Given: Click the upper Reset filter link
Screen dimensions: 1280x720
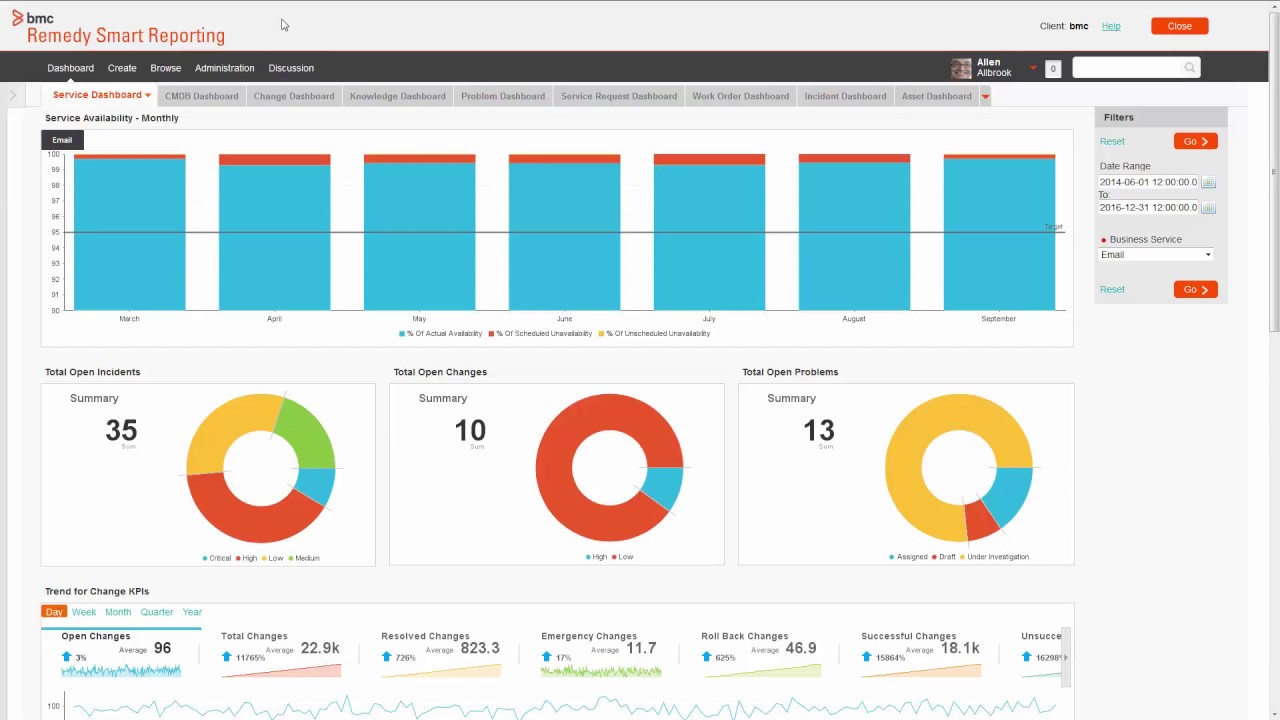Looking at the screenshot, I should tap(1112, 141).
